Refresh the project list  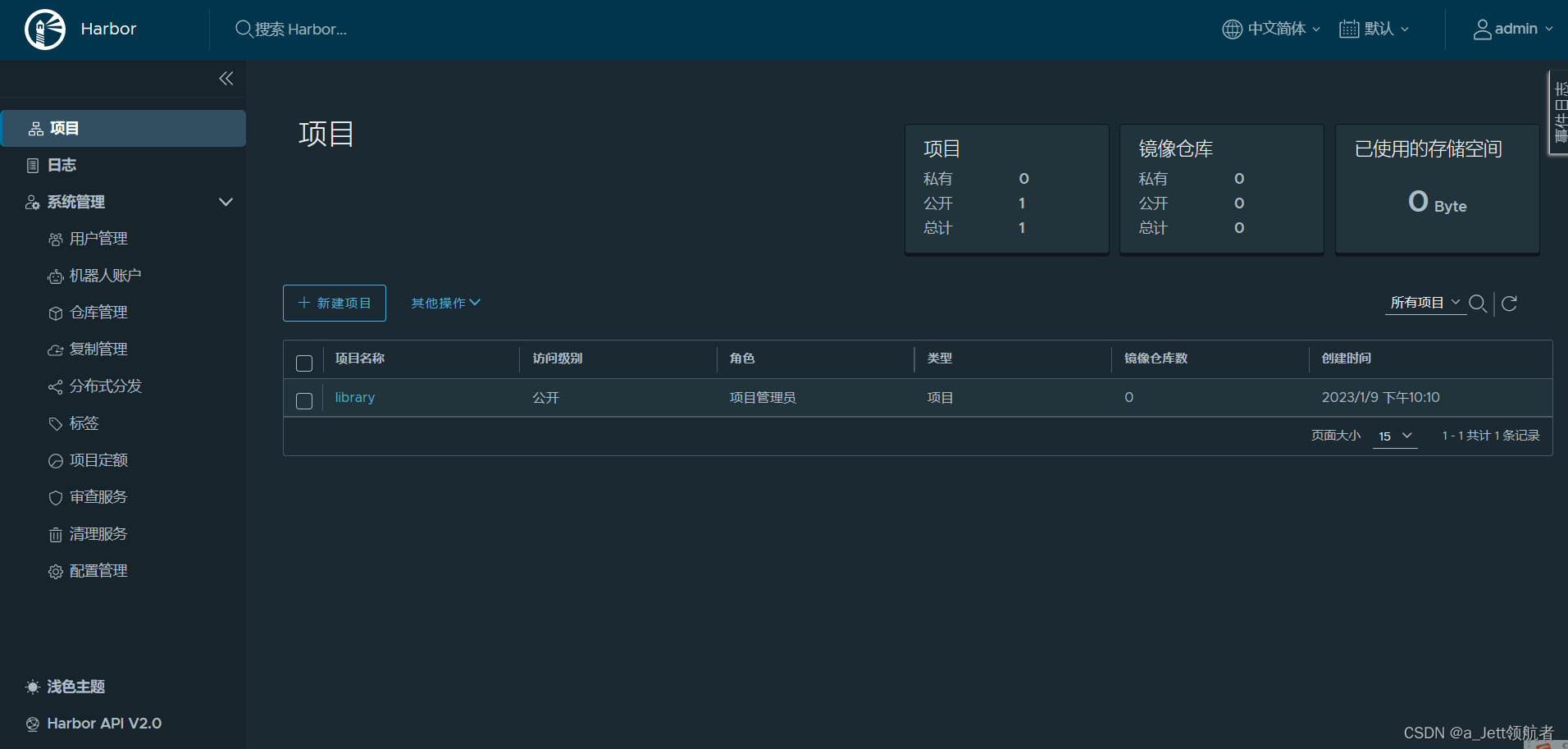pyautogui.click(x=1510, y=304)
